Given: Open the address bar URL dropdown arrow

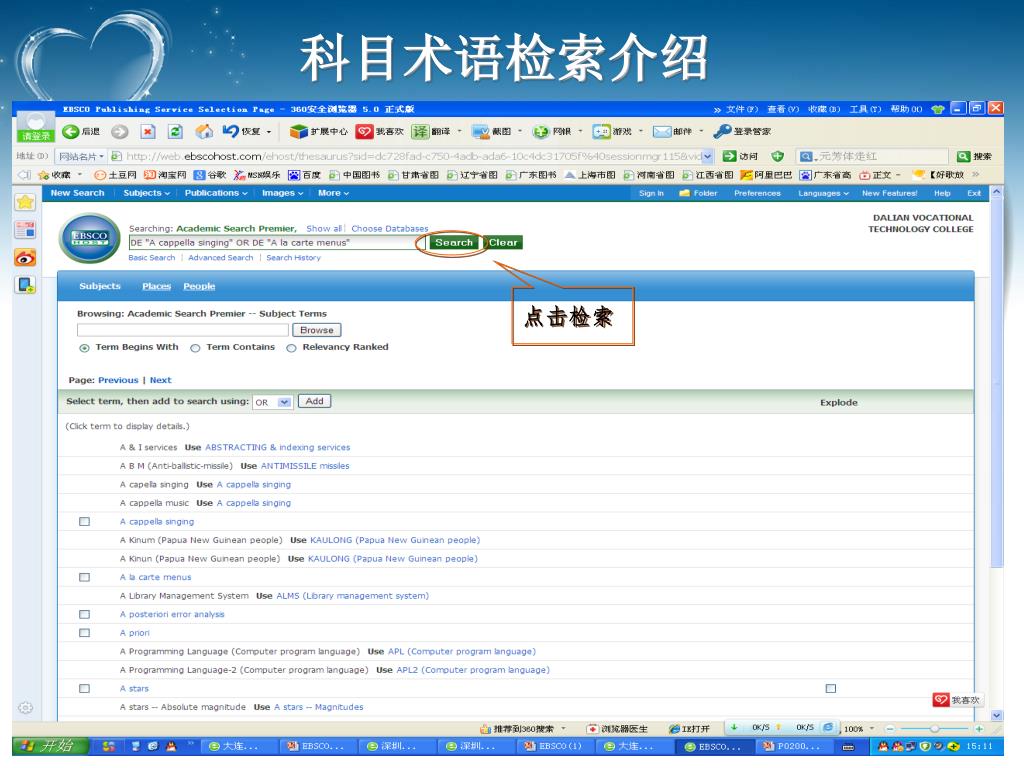Looking at the screenshot, I should point(708,156).
